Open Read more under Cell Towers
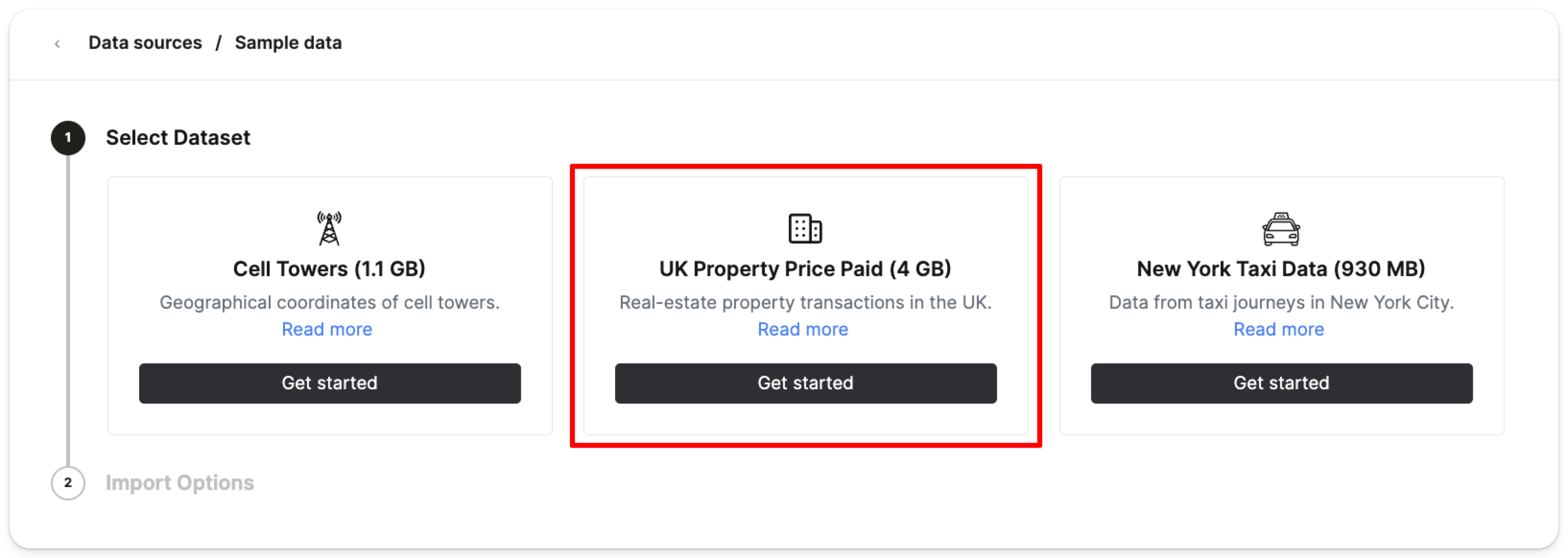The width and height of the screenshot is (1568, 558). (x=327, y=329)
